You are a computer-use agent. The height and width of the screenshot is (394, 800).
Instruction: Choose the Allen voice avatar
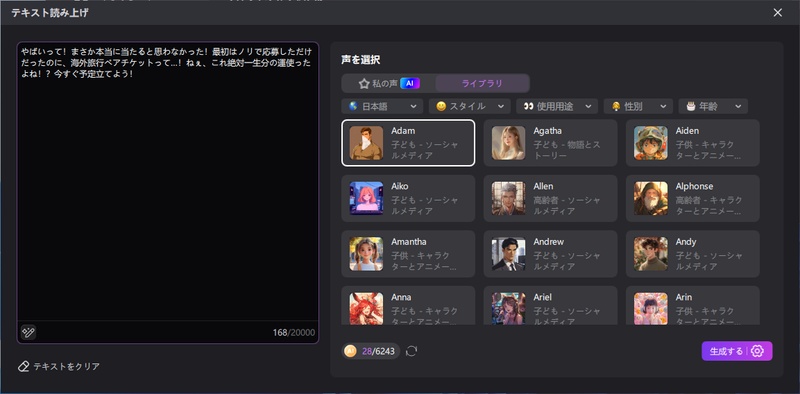point(509,199)
